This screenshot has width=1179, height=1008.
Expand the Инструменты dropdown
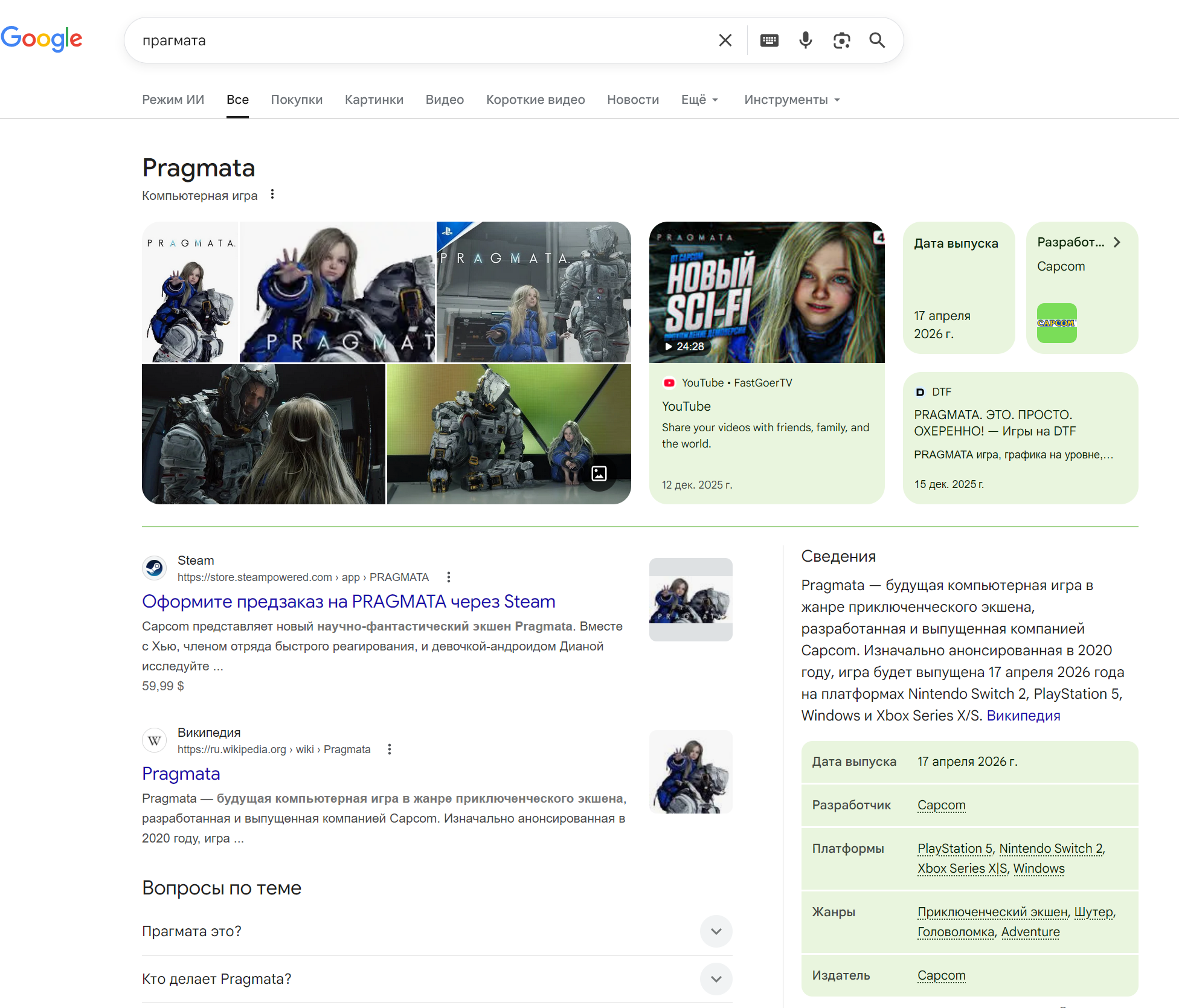(792, 100)
